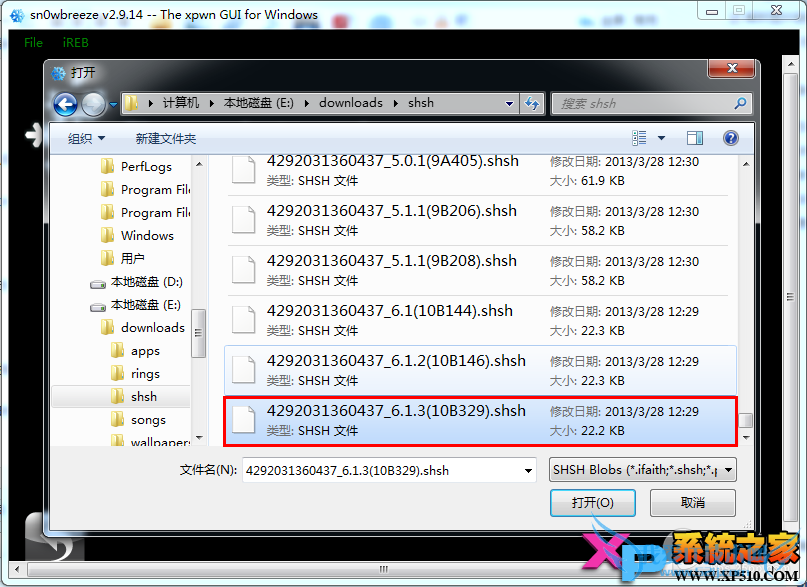Select file 4292031360437_6.1(10B144).shsh
Screen dimensions: 807x587
pos(478,321)
